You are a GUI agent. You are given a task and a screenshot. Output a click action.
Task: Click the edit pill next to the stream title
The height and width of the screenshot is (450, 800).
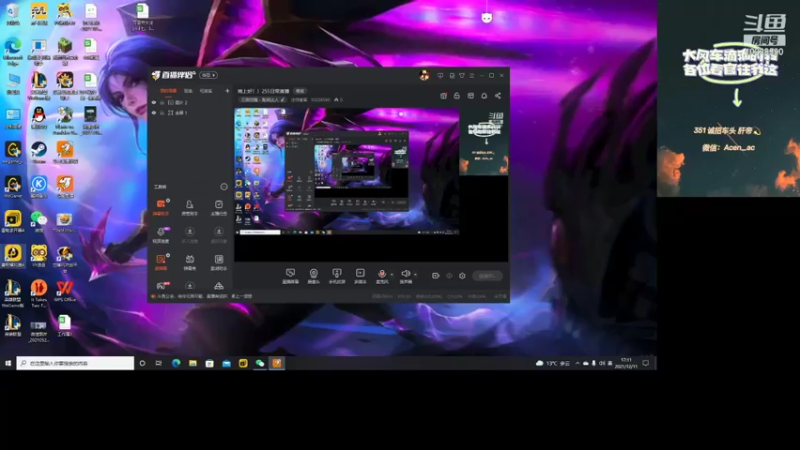pyautogui.click(x=300, y=91)
